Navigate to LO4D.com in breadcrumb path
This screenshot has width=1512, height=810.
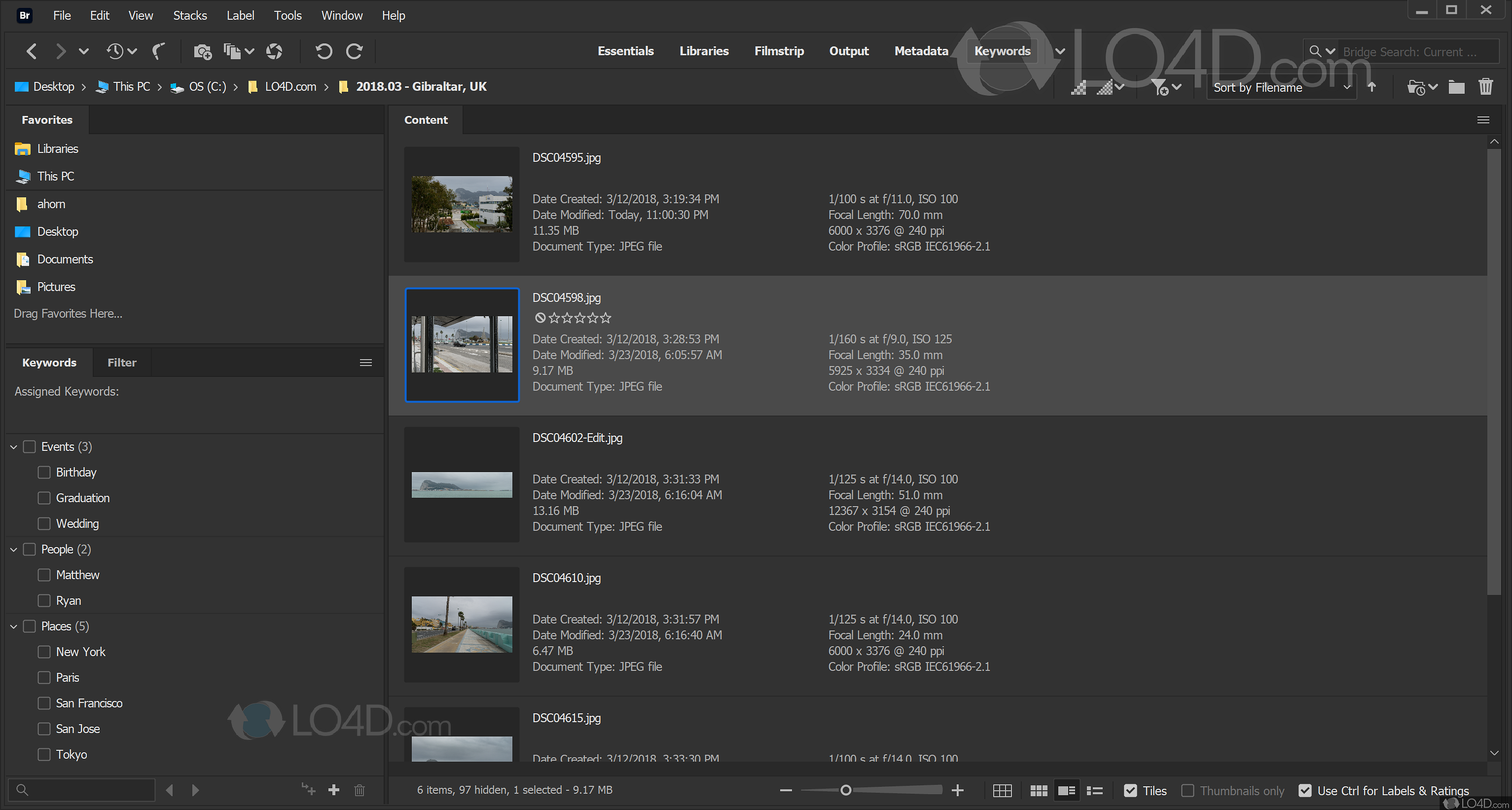point(290,87)
